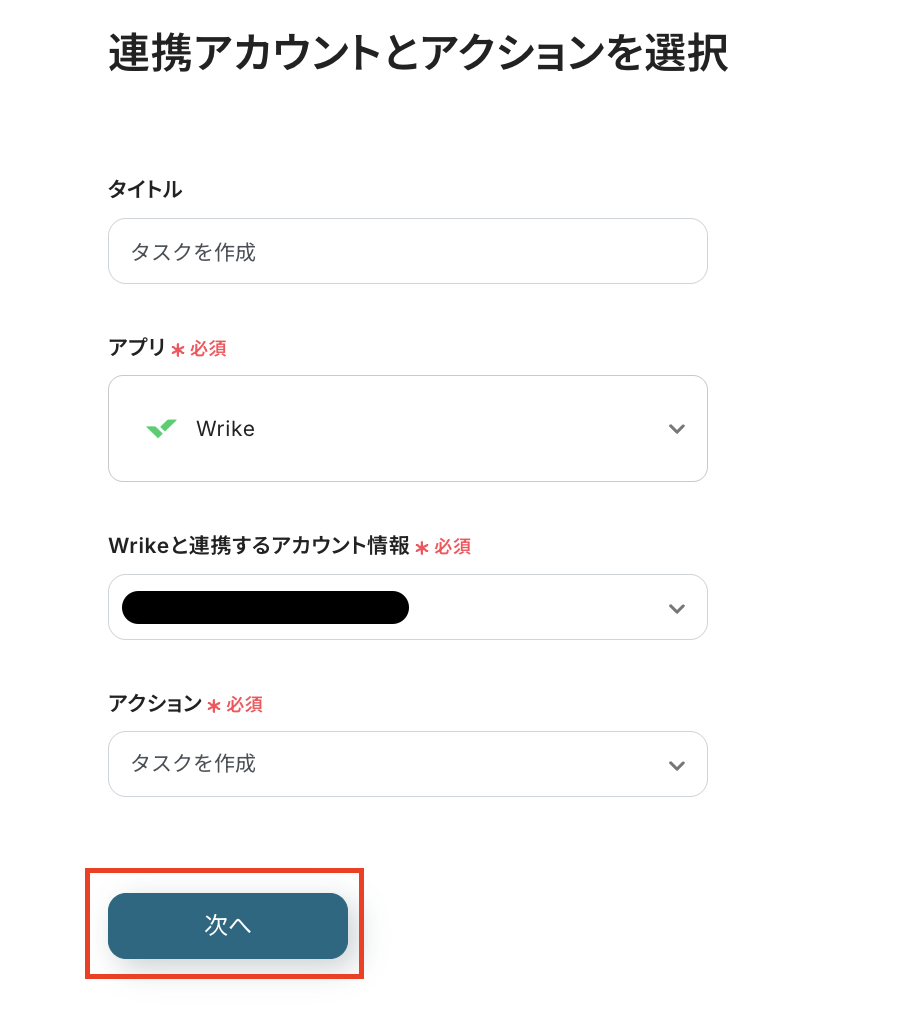Click the red asterisk next to アクション

tap(214, 706)
